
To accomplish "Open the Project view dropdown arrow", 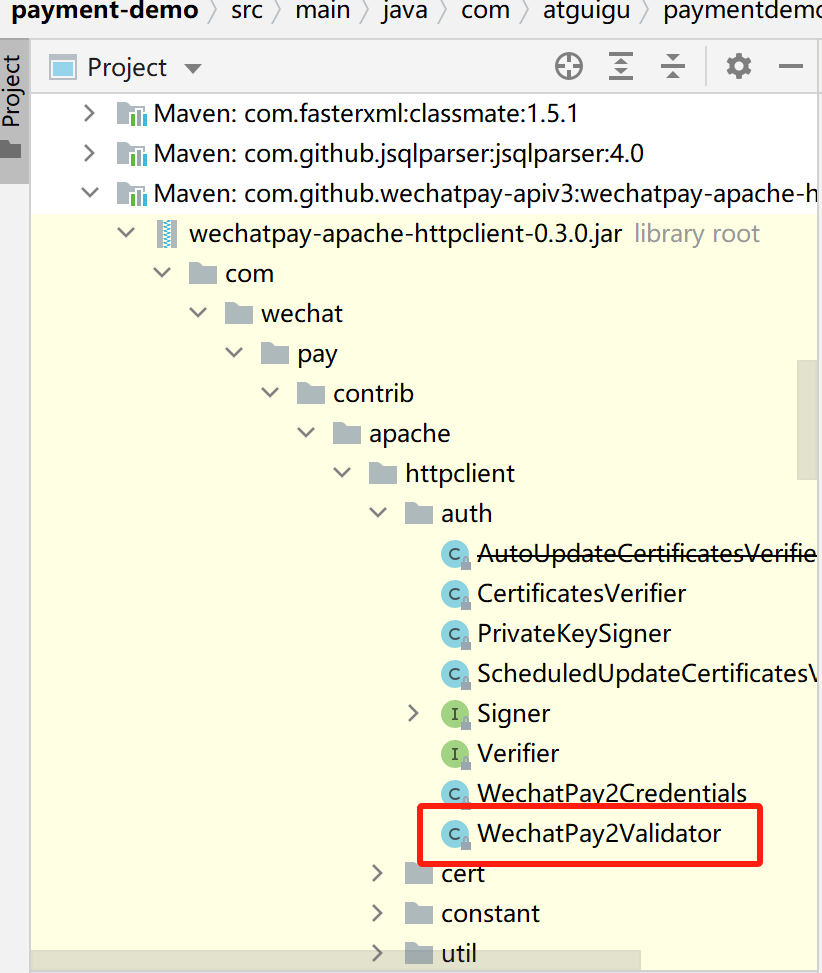I will pyautogui.click(x=193, y=68).
